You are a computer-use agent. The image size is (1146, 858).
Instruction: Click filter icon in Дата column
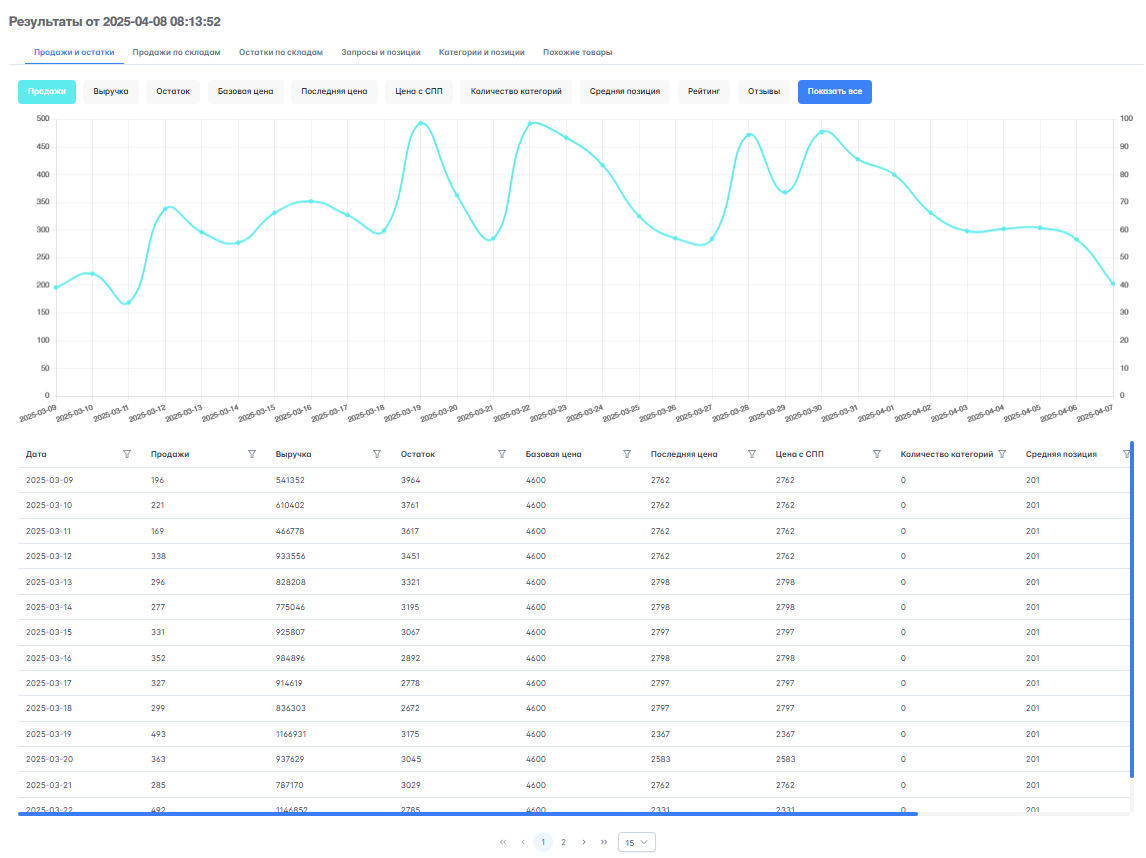[127, 454]
